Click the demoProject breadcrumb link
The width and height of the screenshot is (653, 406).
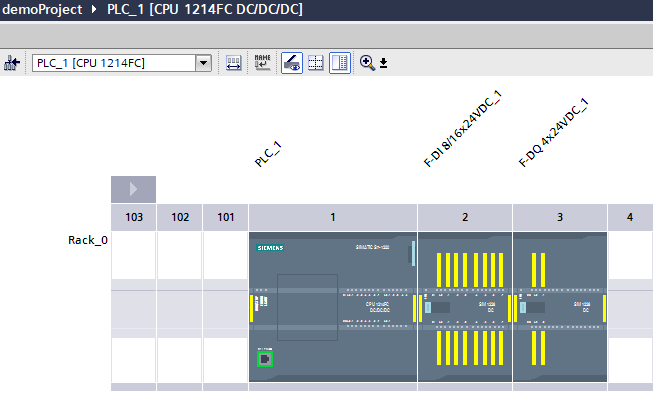42,9
